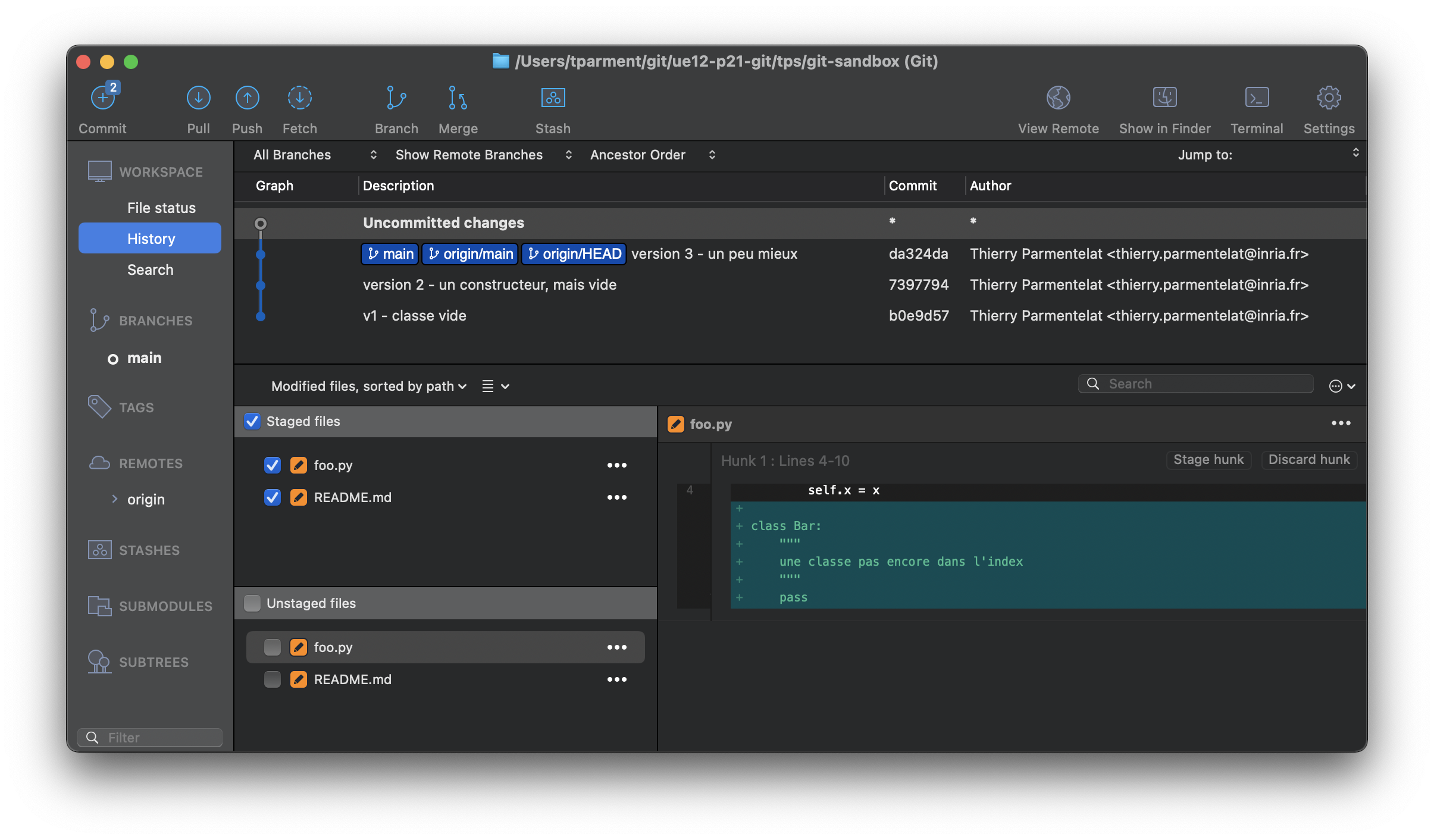Create a new branch with the Branch icon

pos(396,98)
